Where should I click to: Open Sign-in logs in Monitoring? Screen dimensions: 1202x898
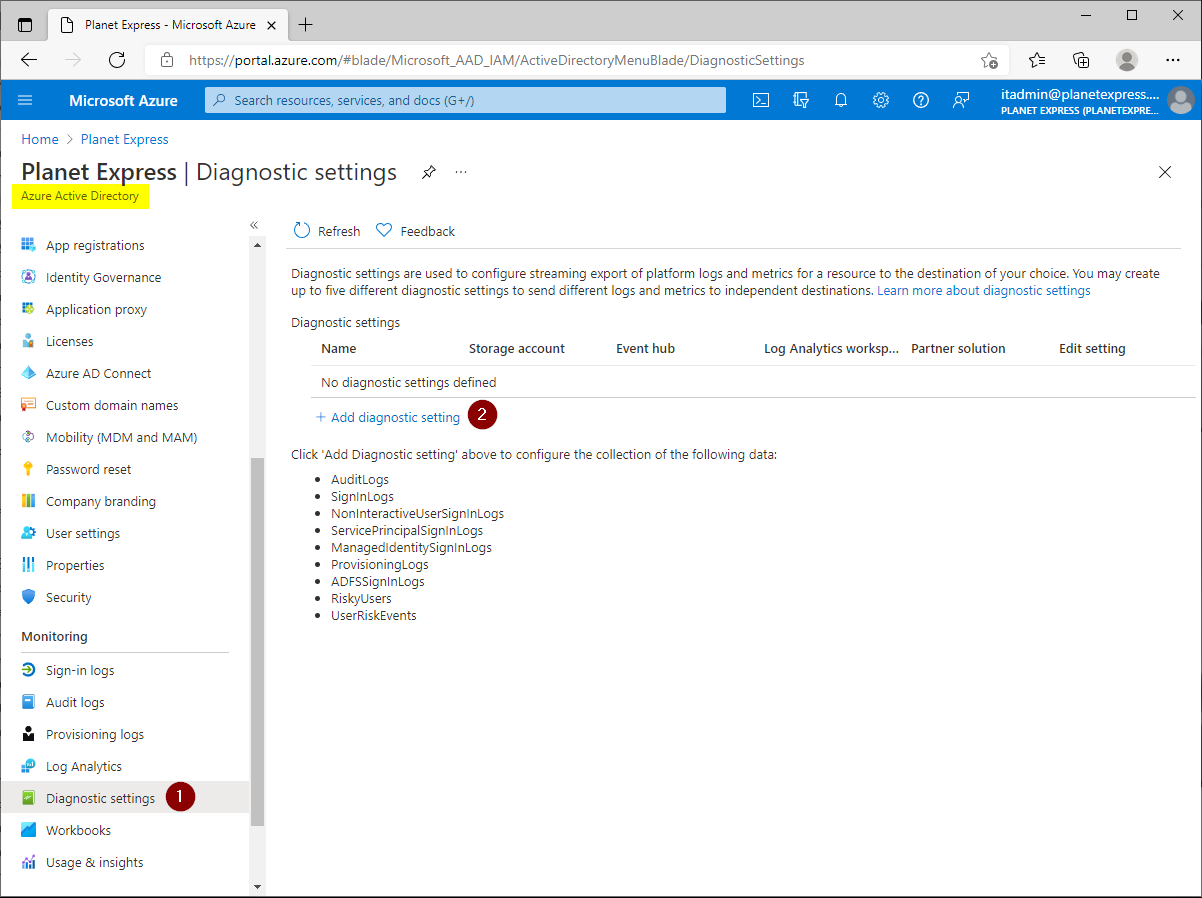[x=80, y=670]
